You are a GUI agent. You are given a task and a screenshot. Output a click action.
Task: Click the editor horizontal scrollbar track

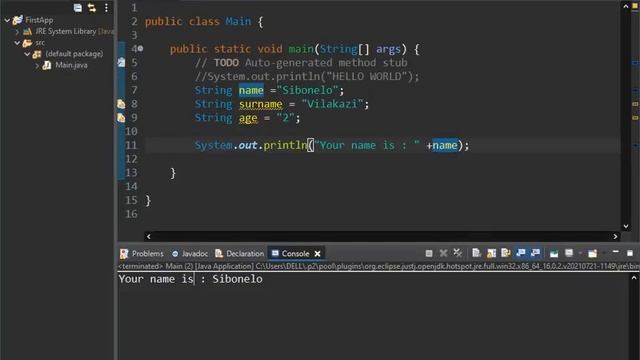coord(382,236)
